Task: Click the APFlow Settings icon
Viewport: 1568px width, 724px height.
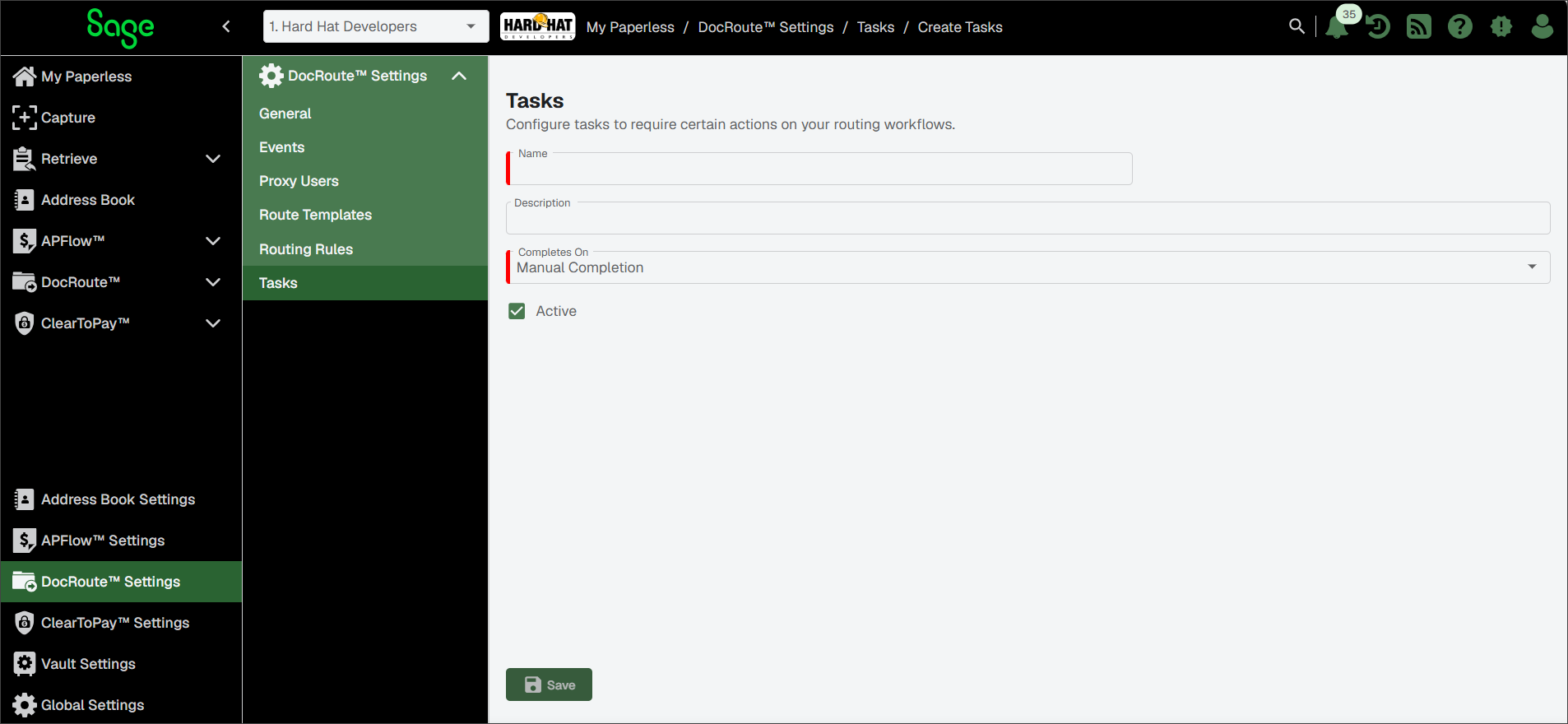Action: (x=25, y=541)
